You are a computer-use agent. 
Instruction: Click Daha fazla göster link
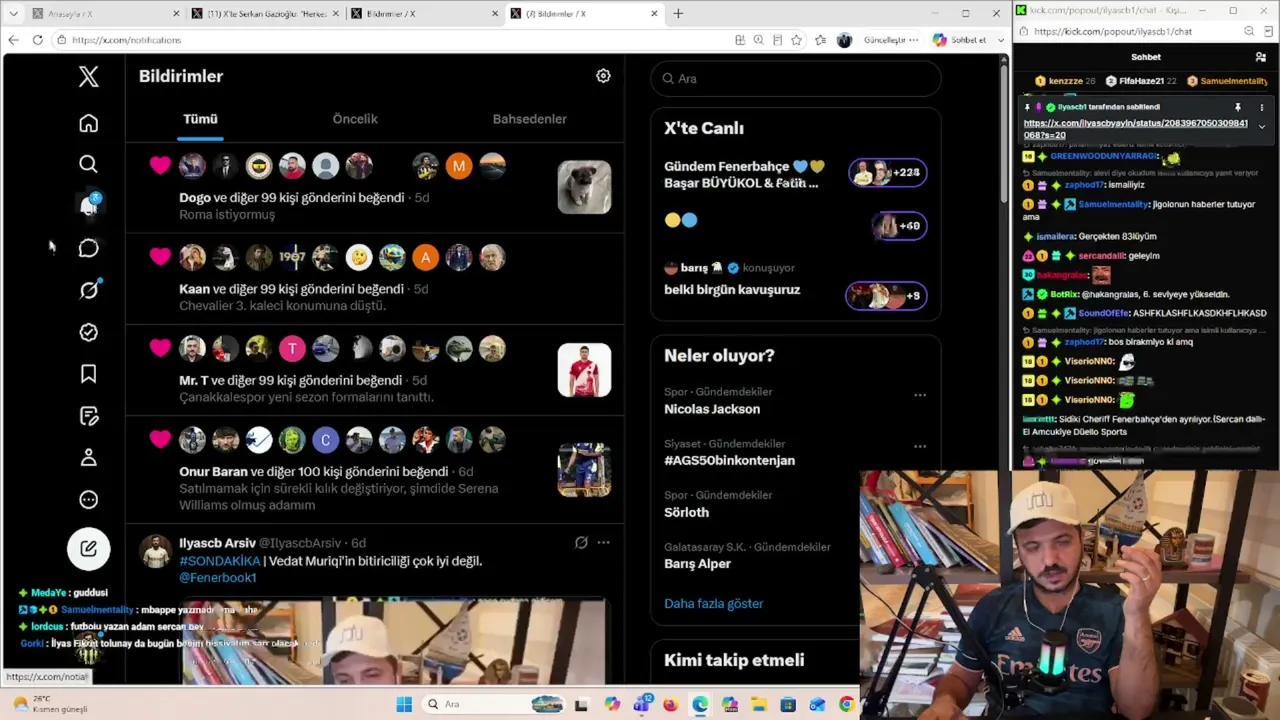714,604
